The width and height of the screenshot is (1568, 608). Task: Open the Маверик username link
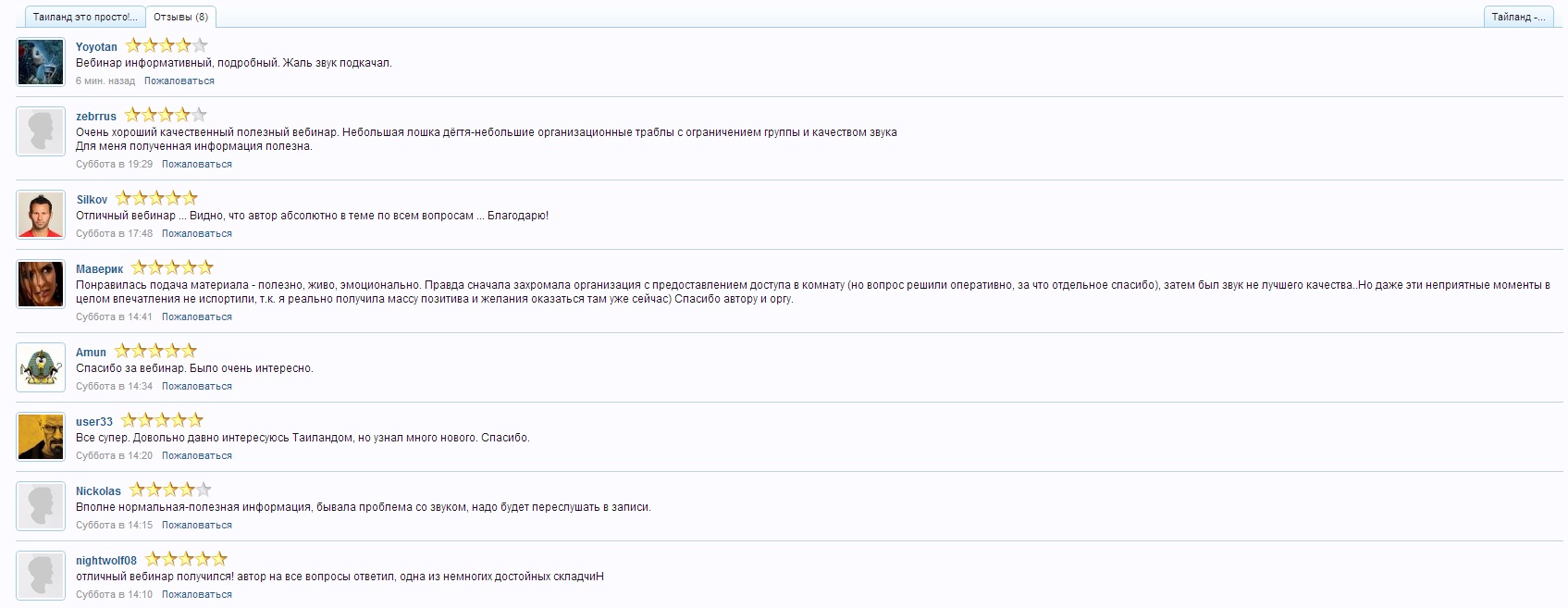tap(99, 269)
